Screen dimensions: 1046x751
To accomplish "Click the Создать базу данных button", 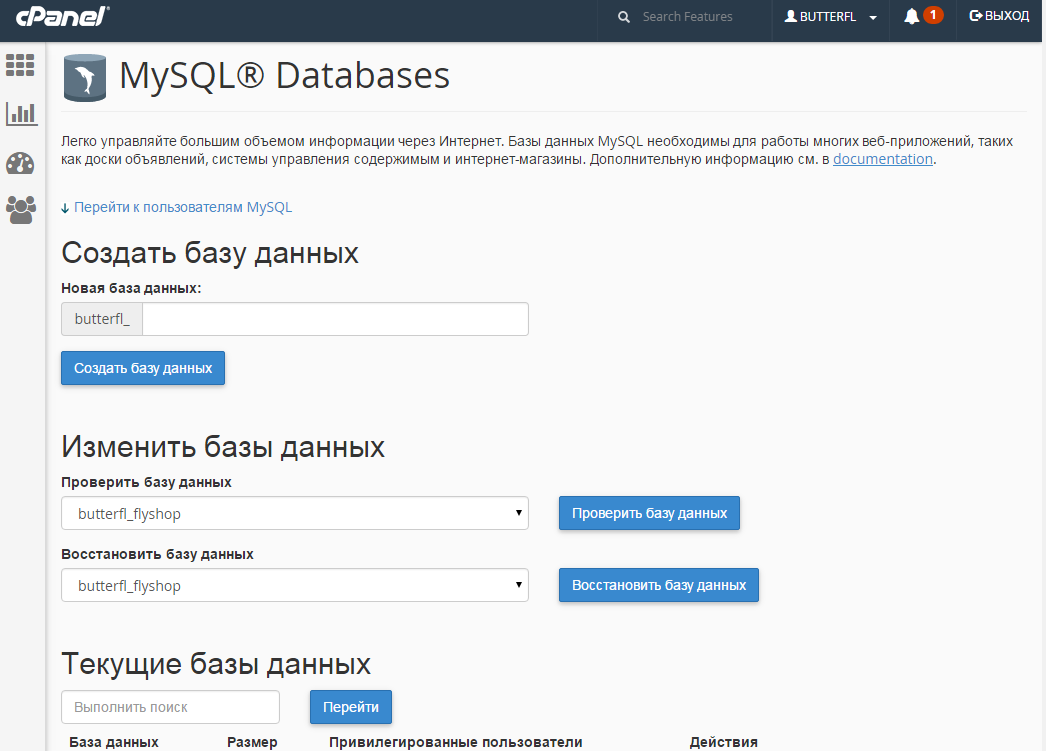I will coord(143,368).
